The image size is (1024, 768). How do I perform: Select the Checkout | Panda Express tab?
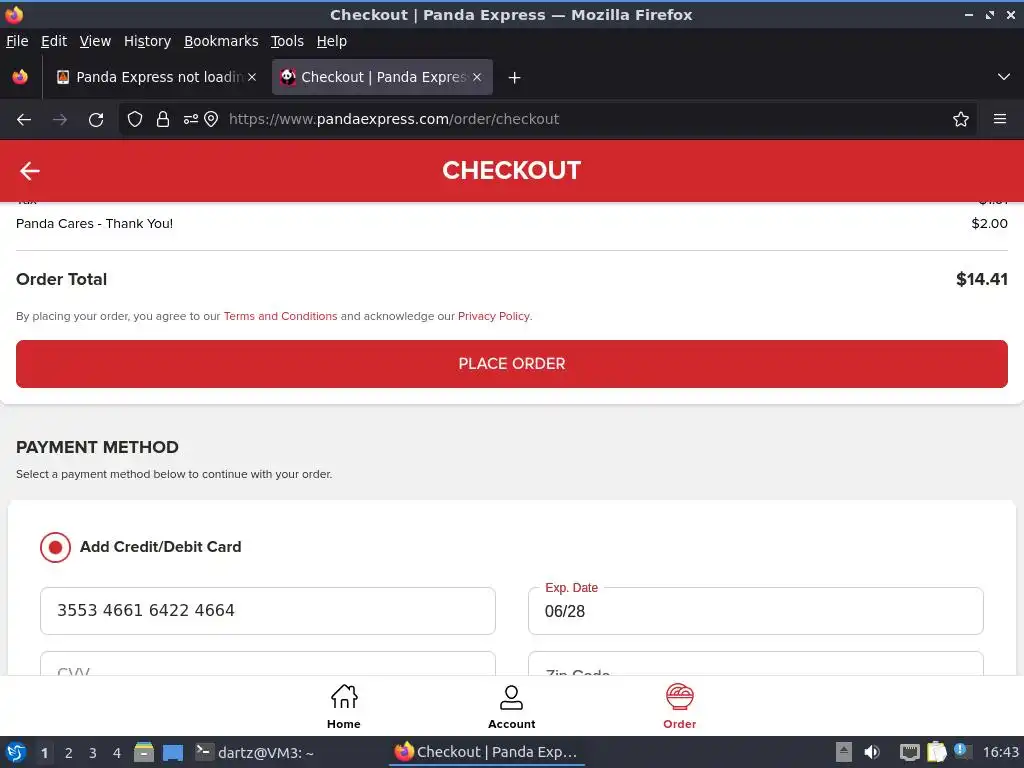tap(382, 77)
